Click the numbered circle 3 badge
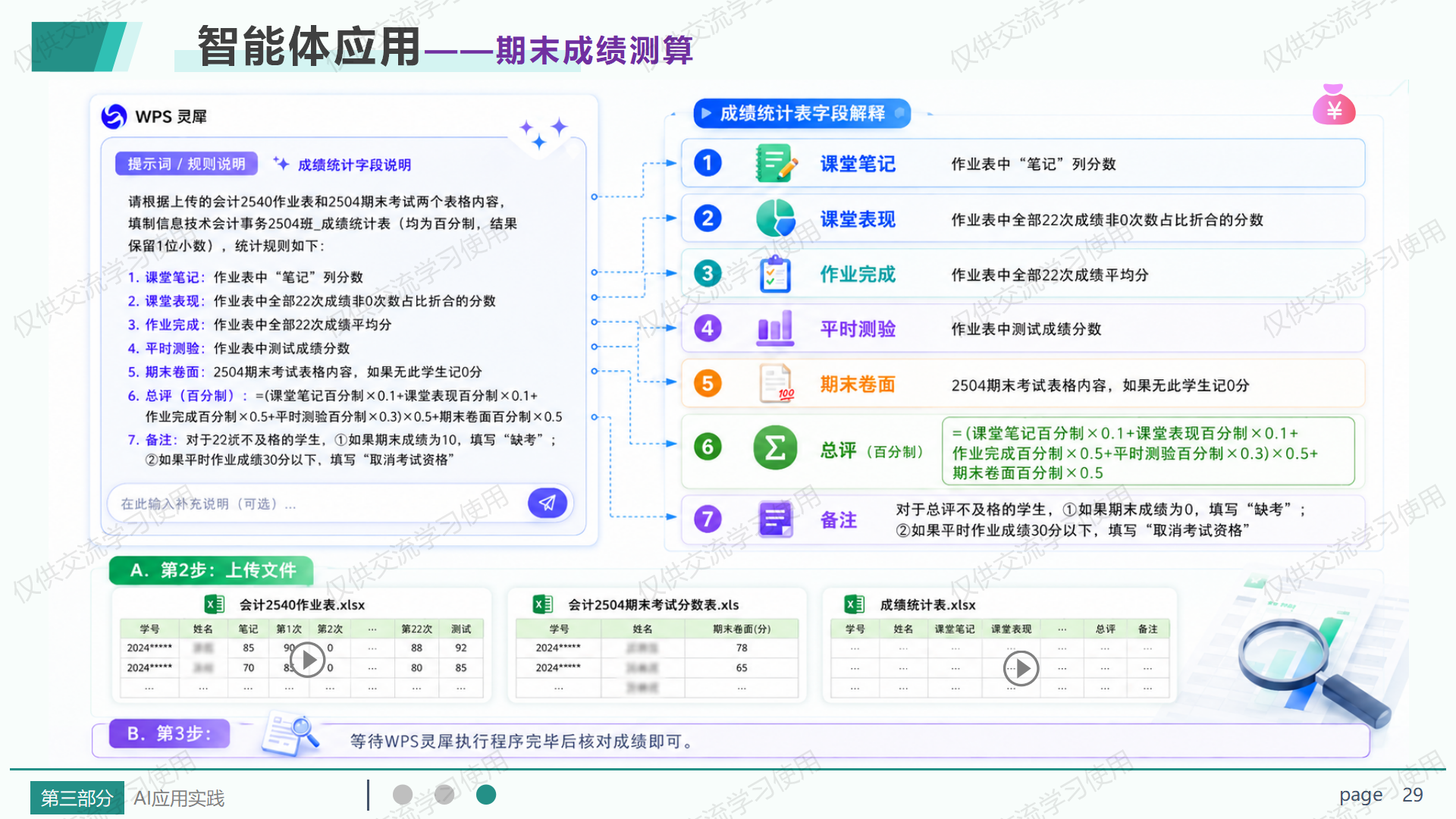This screenshot has height=819, width=1456. 708,274
